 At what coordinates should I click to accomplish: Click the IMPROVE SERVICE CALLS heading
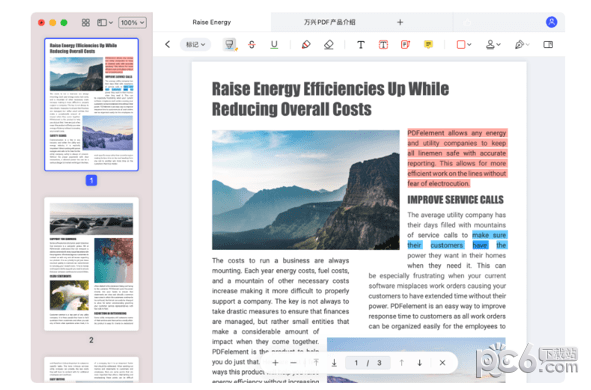click(x=455, y=200)
